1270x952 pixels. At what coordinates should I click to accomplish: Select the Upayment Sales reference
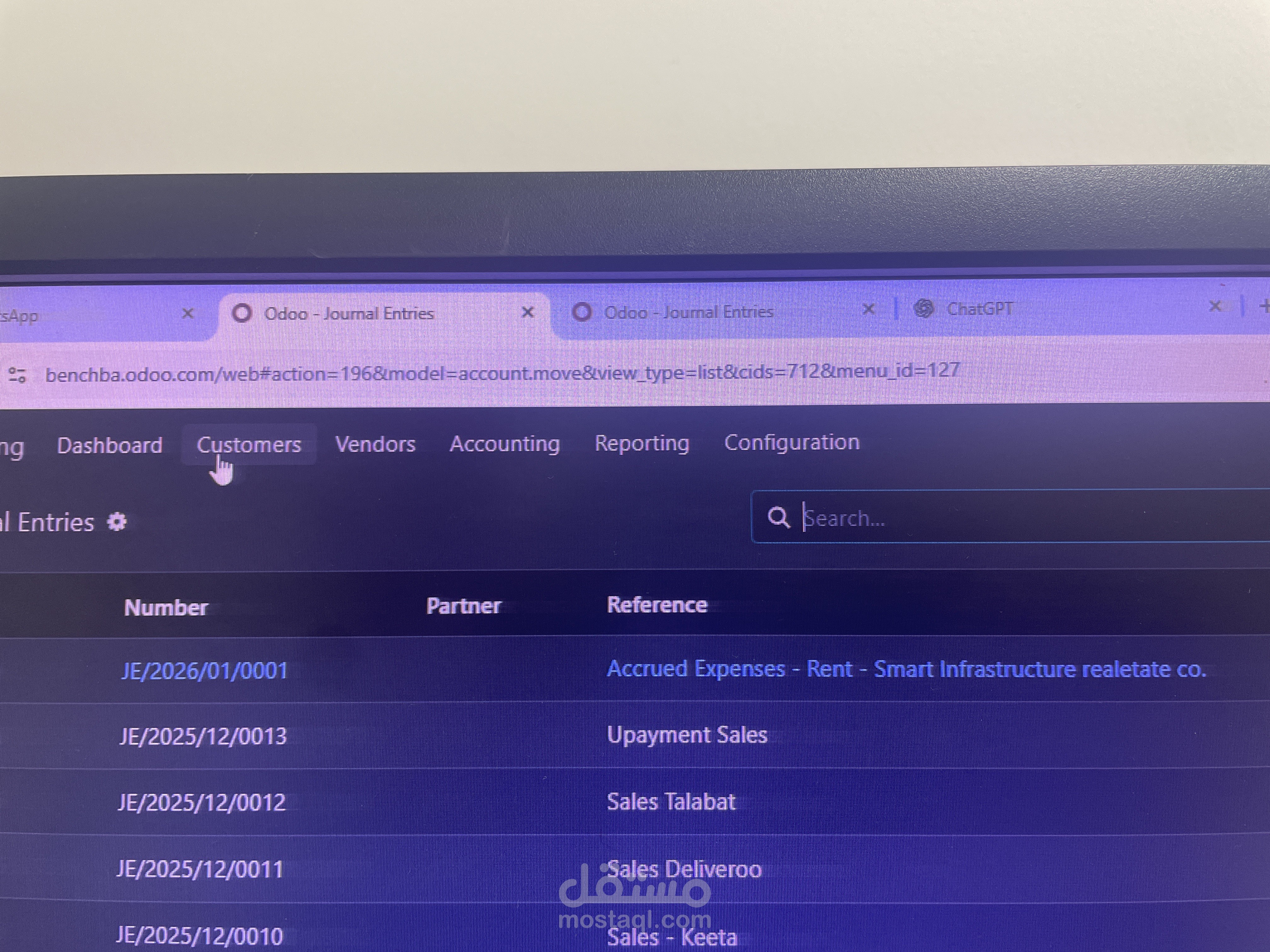(687, 735)
